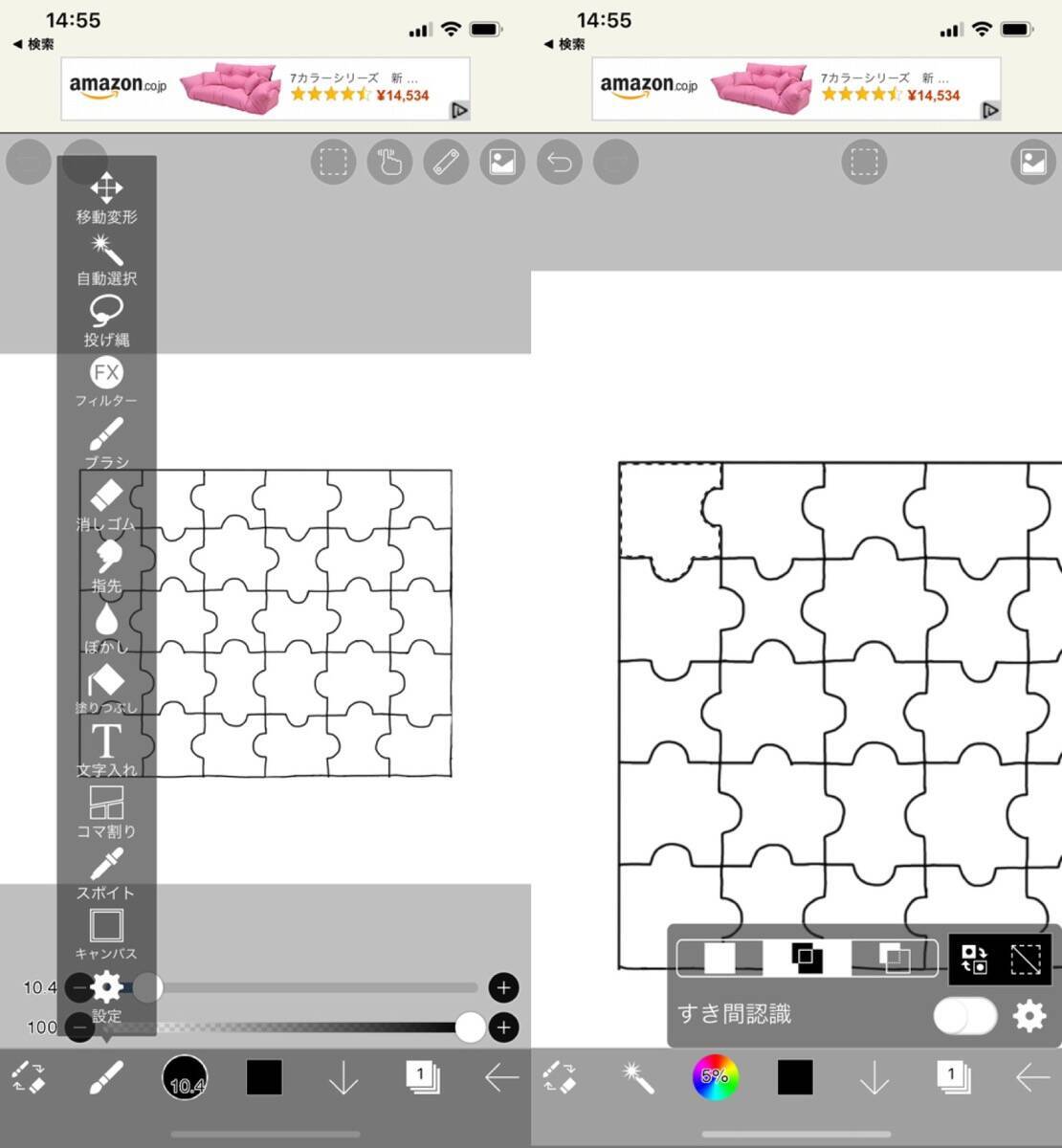The image size is (1062, 1148).
Task: Tap down arrow in left bottom bar
Action: point(343,1078)
